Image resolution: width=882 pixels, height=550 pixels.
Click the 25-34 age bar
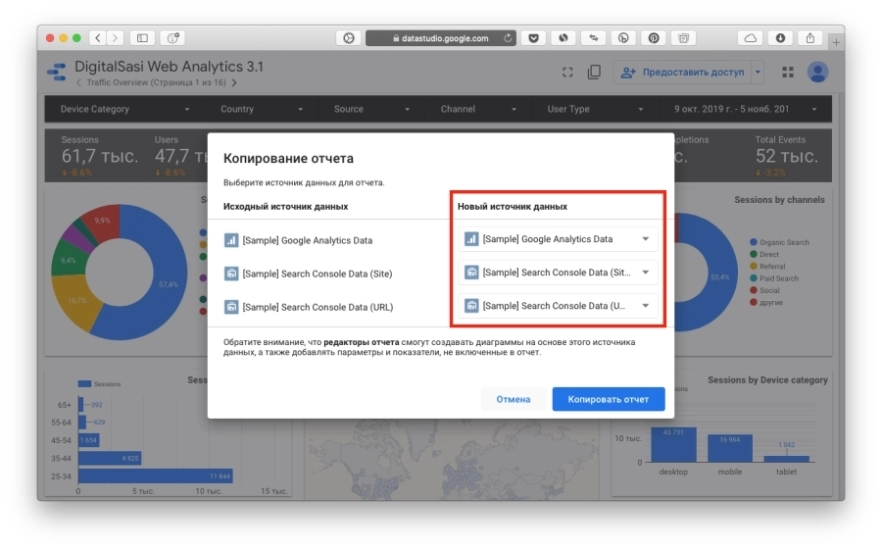pyautogui.click(x=155, y=476)
